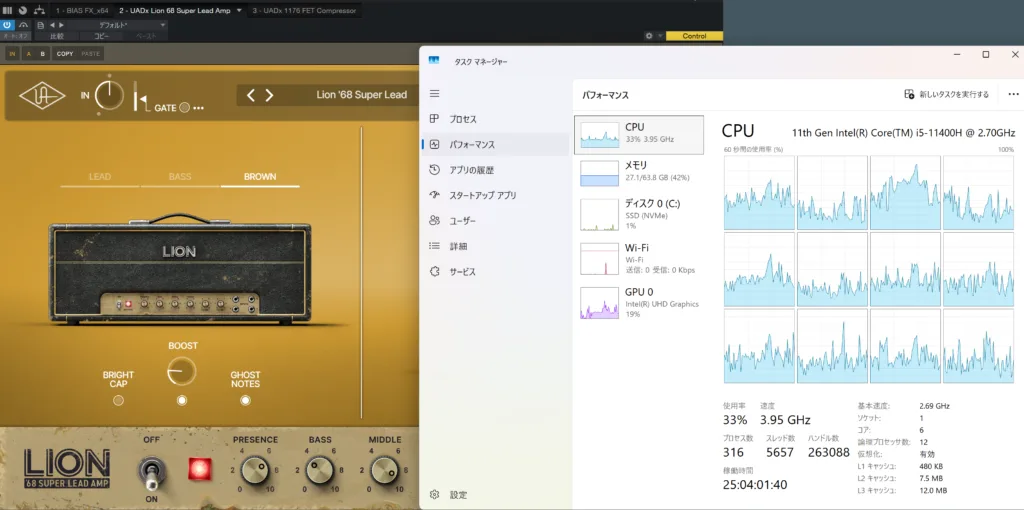Adjust the IN input level knob
Screen dimensions: 1024x510
[x=109, y=96]
